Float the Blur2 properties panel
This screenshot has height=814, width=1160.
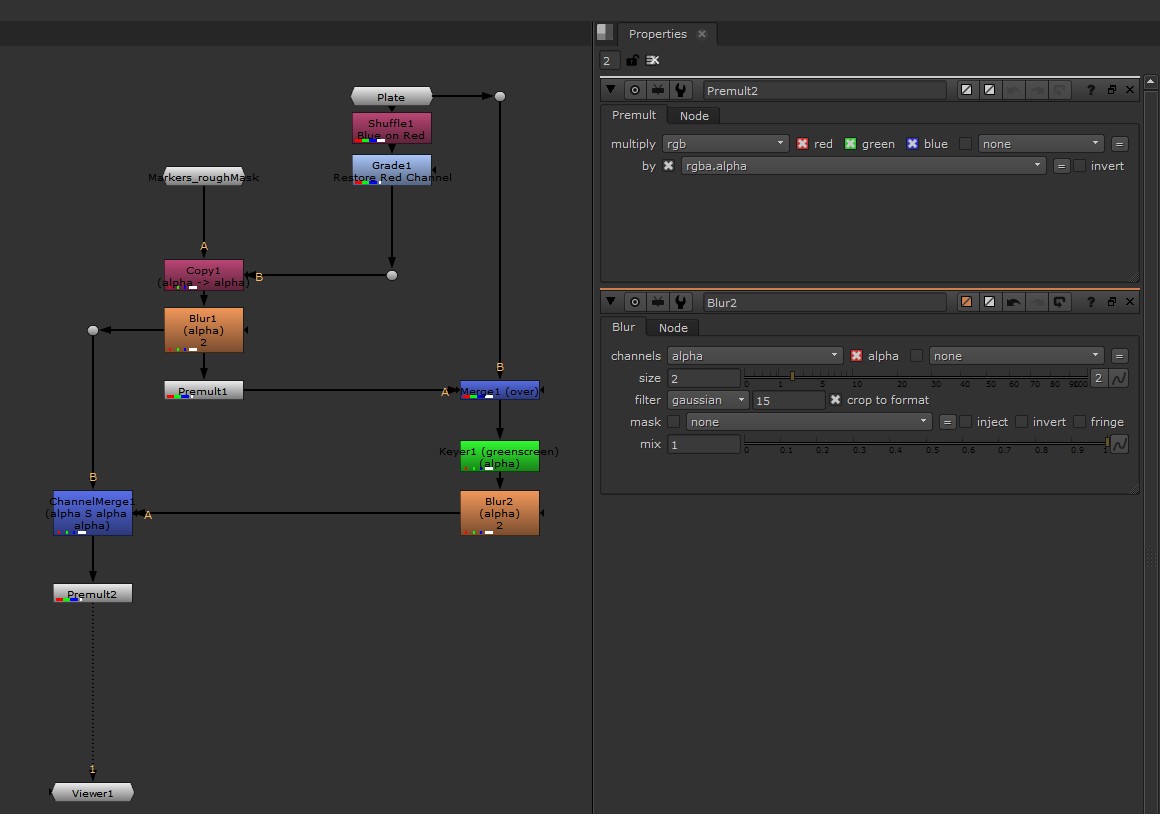[1111, 302]
